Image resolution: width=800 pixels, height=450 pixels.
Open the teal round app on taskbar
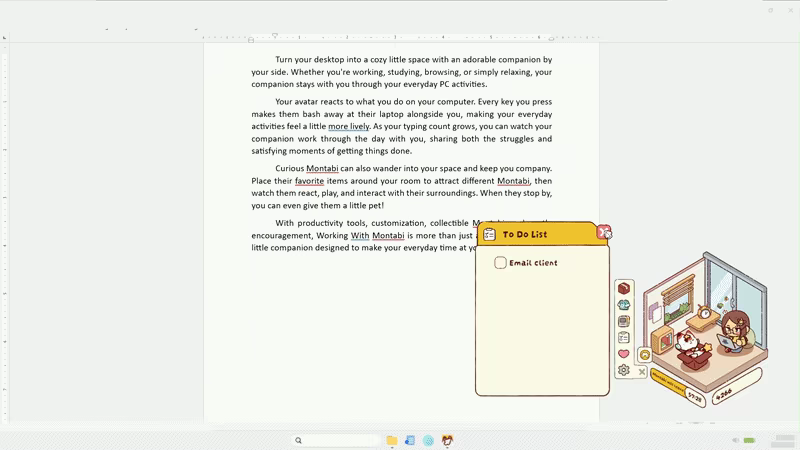(428, 440)
